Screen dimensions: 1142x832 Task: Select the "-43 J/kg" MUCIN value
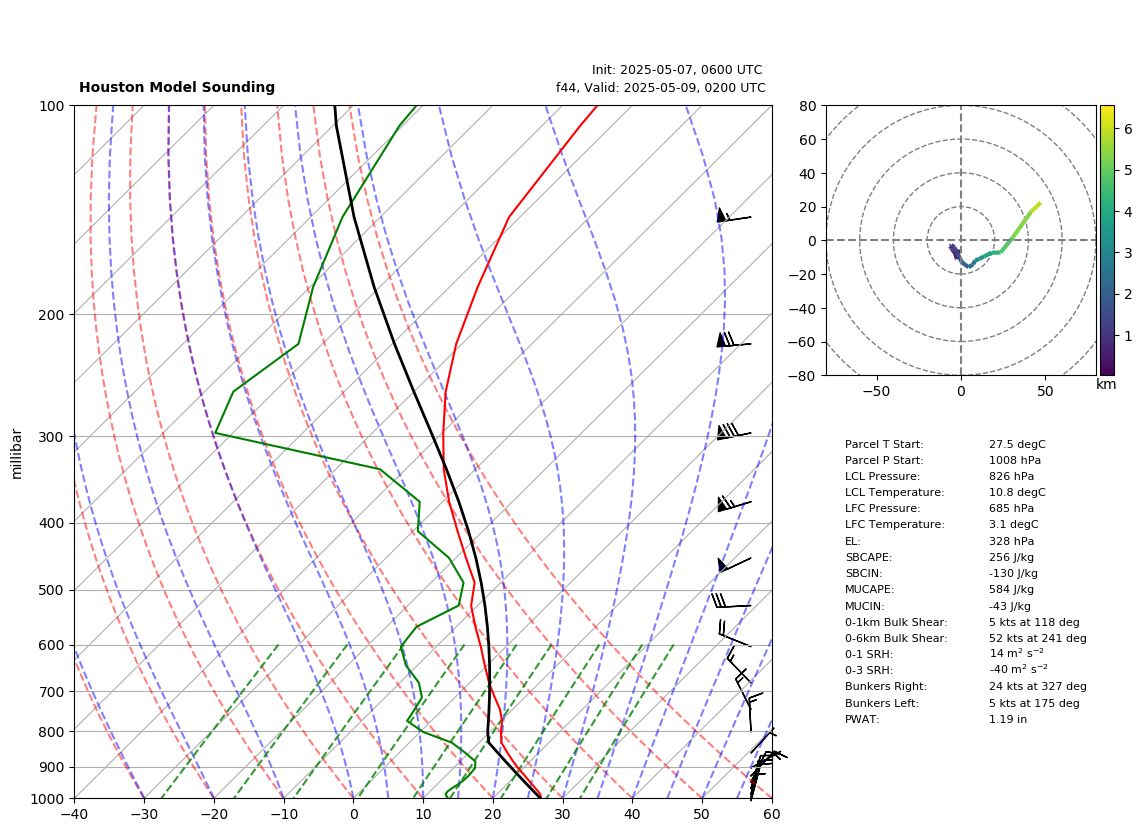pyautogui.click(x=1011, y=606)
